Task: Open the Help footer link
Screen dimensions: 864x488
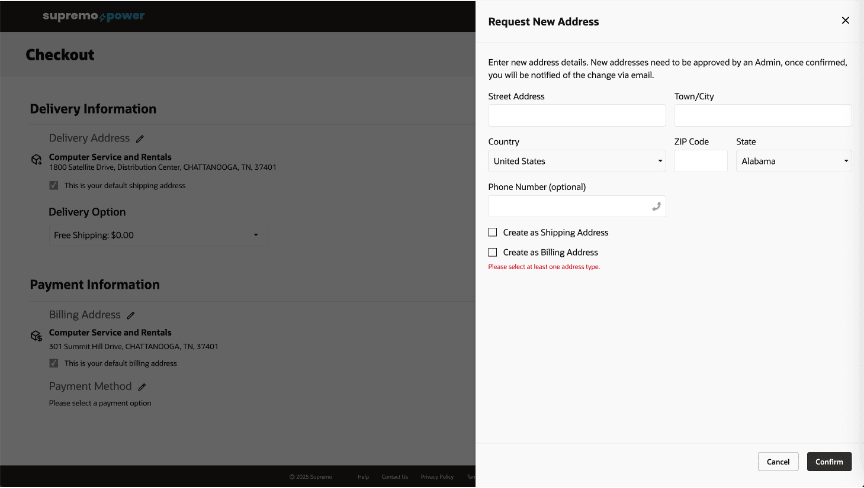Action: click(x=363, y=477)
